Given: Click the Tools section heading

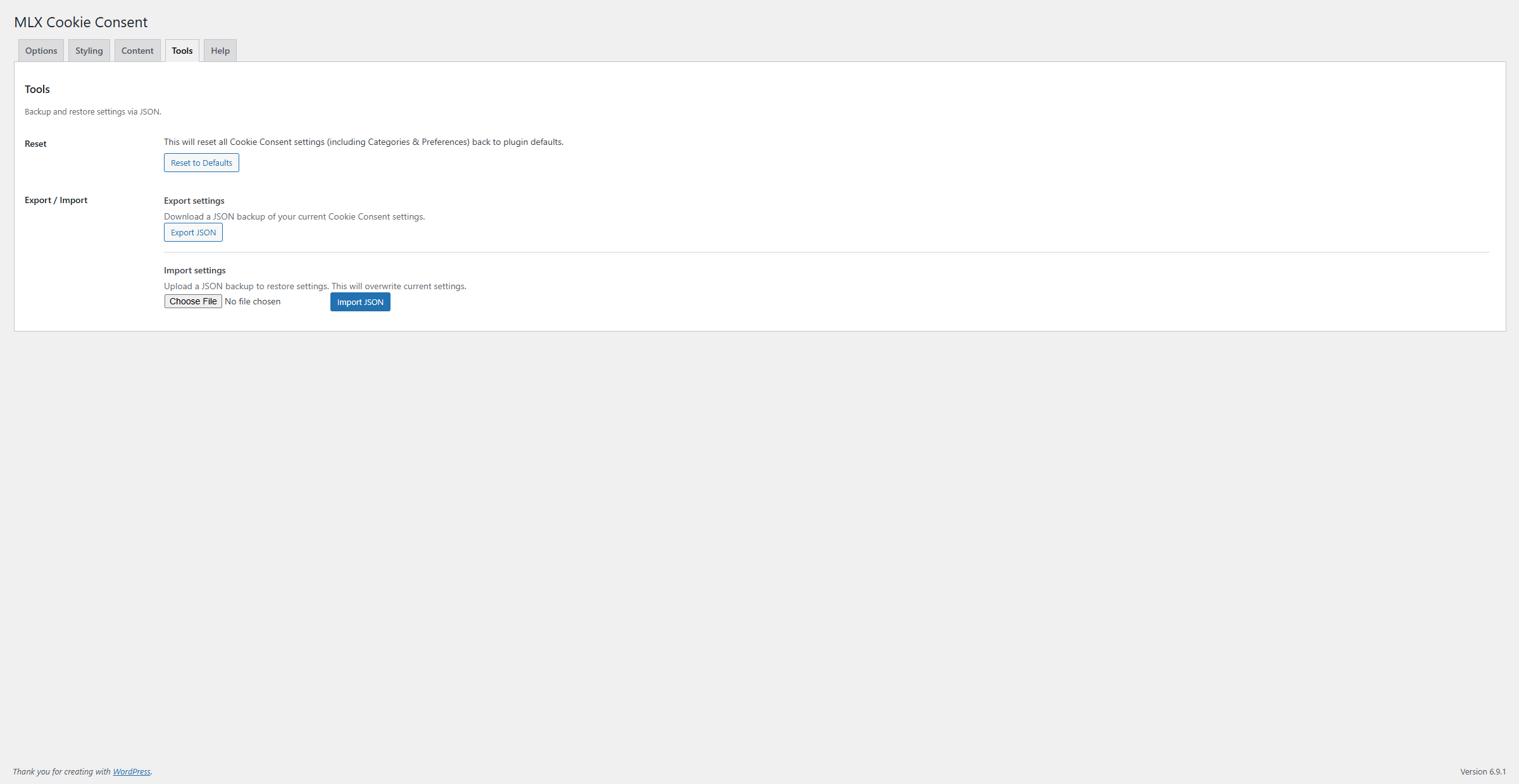Looking at the screenshot, I should click(37, 89).
